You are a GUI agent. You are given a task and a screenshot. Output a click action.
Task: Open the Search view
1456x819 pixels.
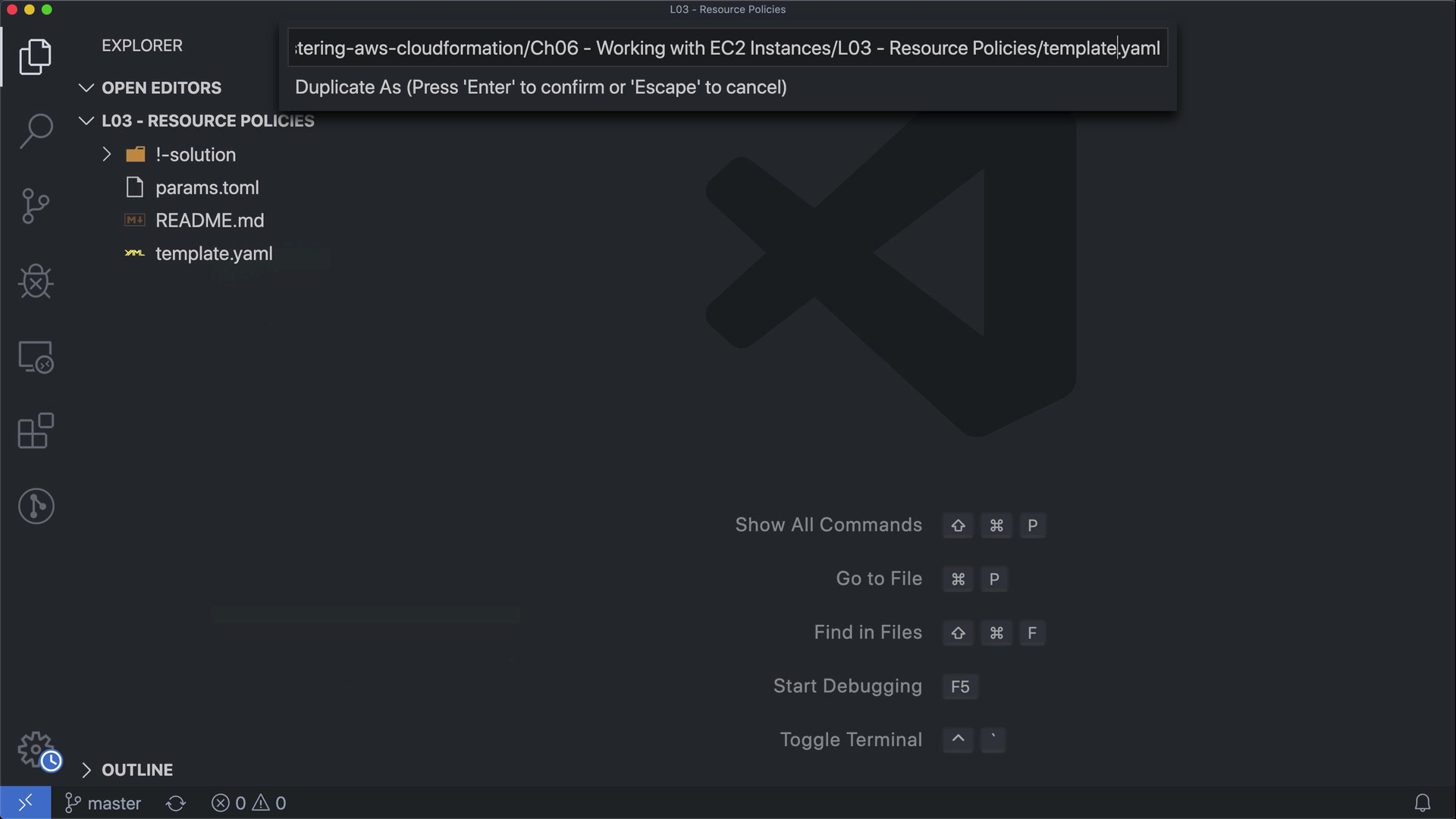tap(36, 131)
